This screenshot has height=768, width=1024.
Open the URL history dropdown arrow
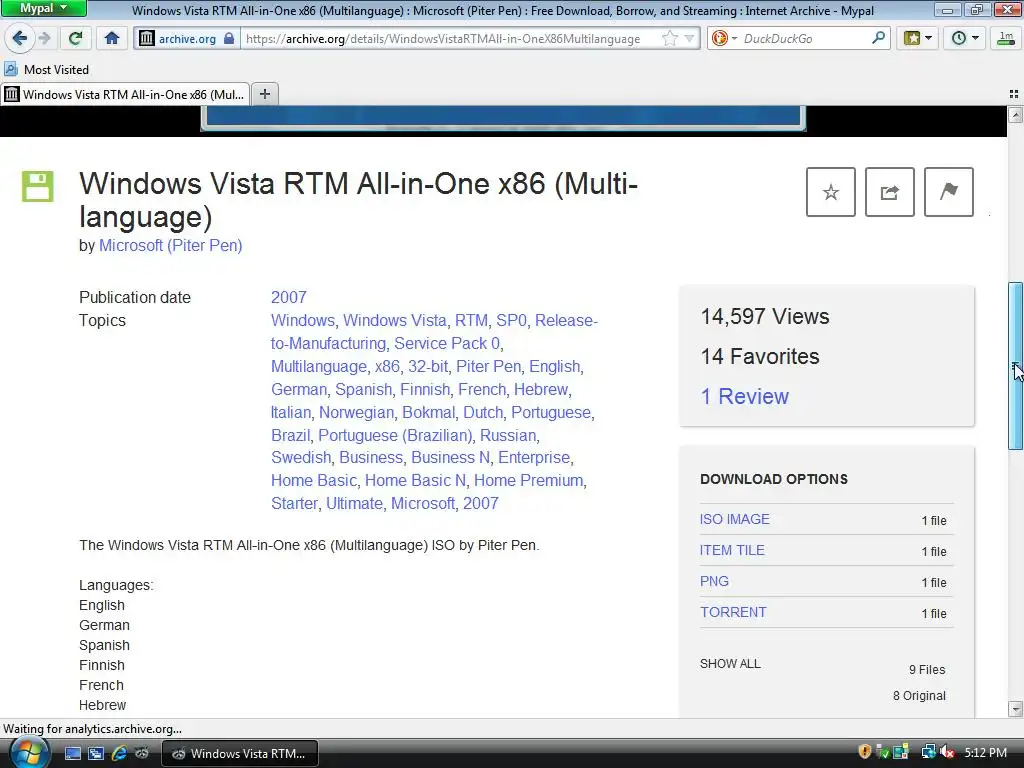pos(690,39)
